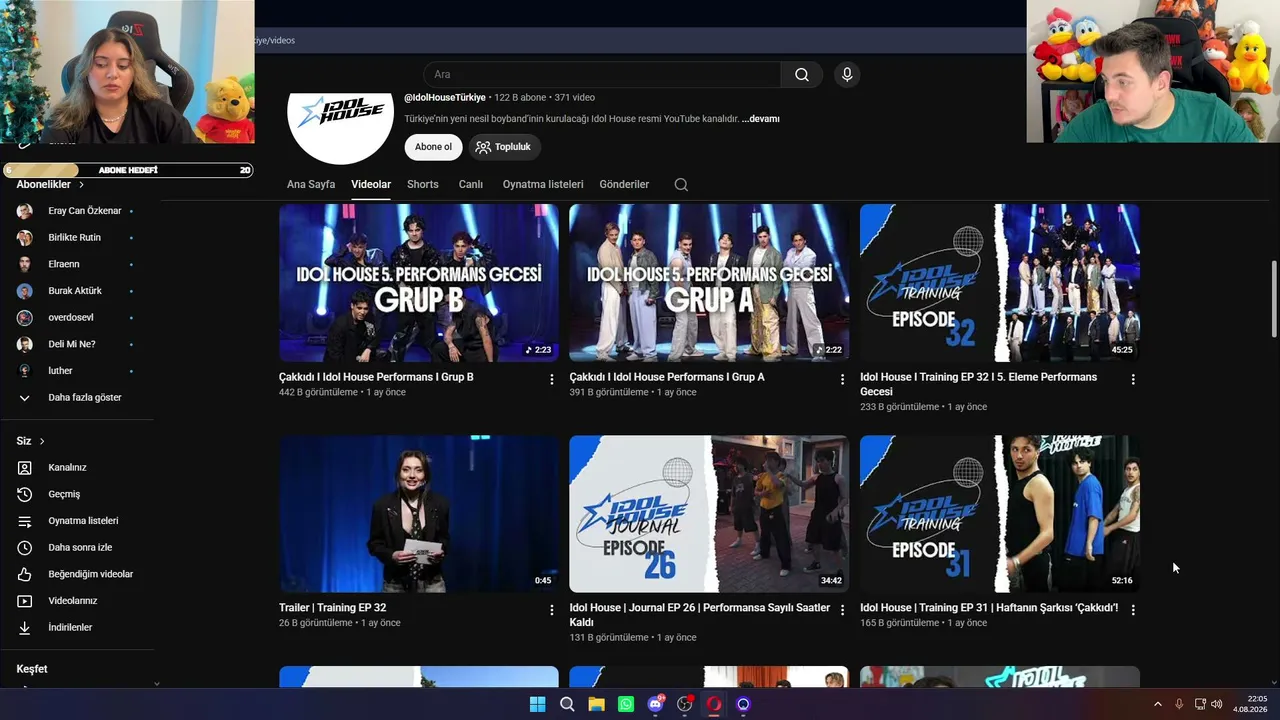Open the Gönderiler tab
1280x720 pixels.
pos(624,184)
